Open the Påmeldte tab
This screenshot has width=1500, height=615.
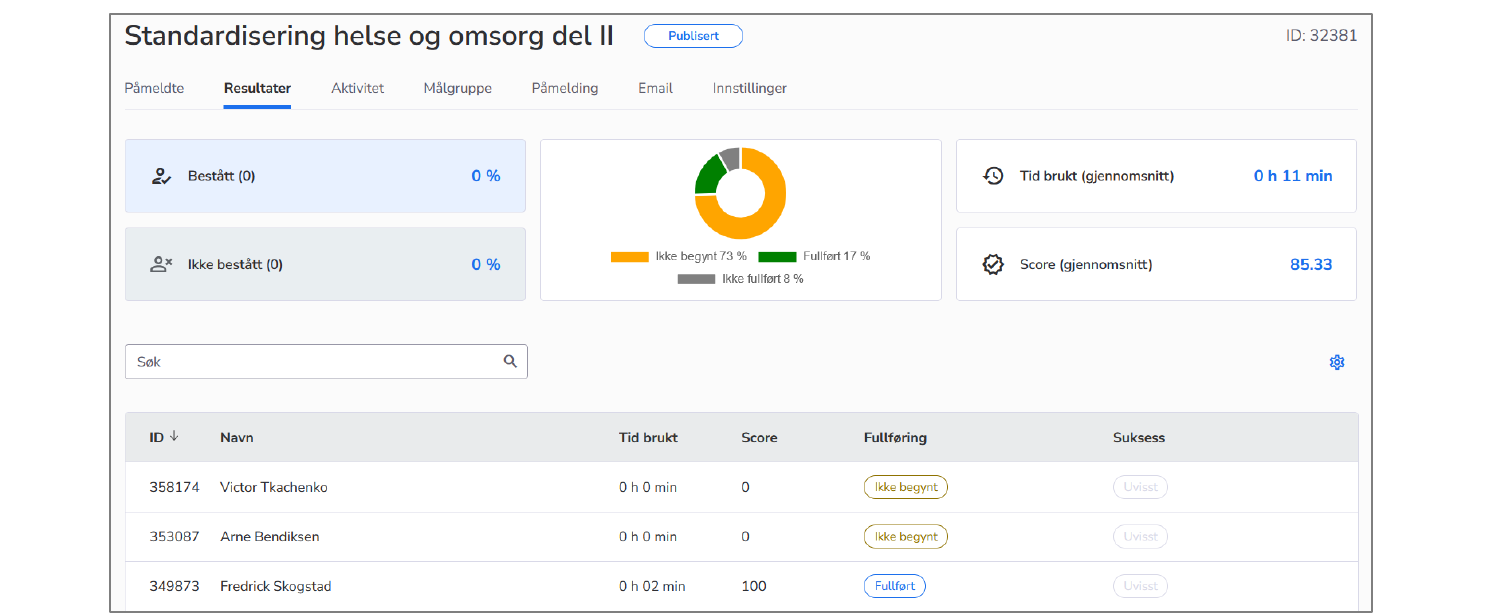pos(154,88)
